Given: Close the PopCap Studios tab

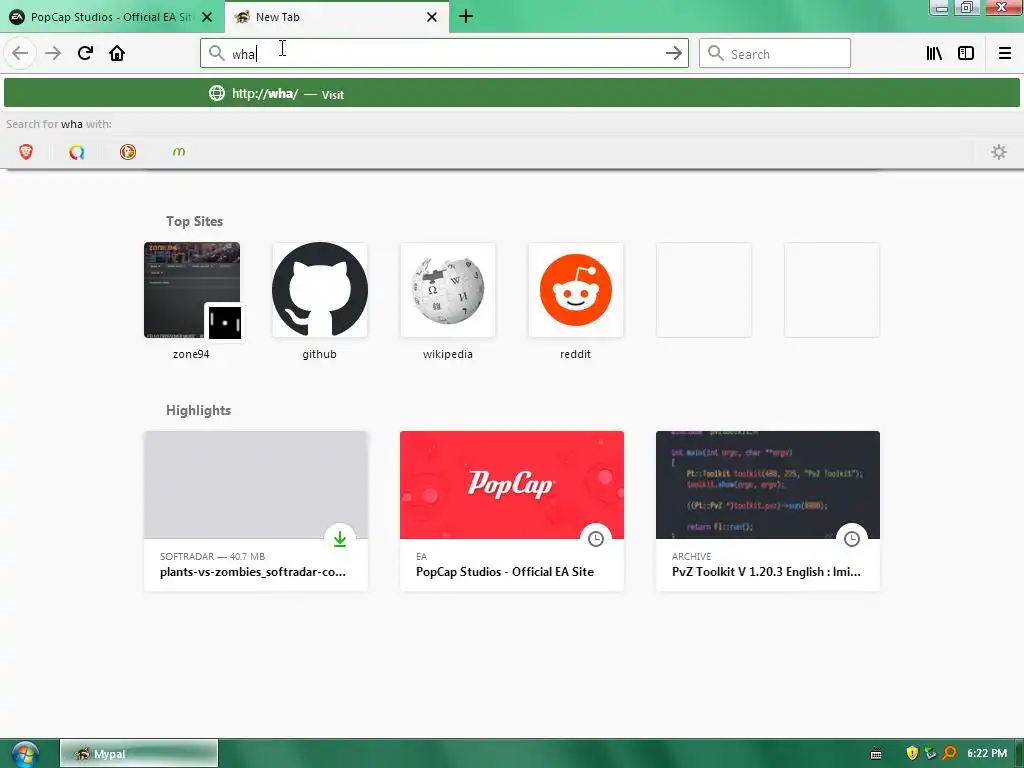Looking at the screenshot, I should (x=207, y=17).
